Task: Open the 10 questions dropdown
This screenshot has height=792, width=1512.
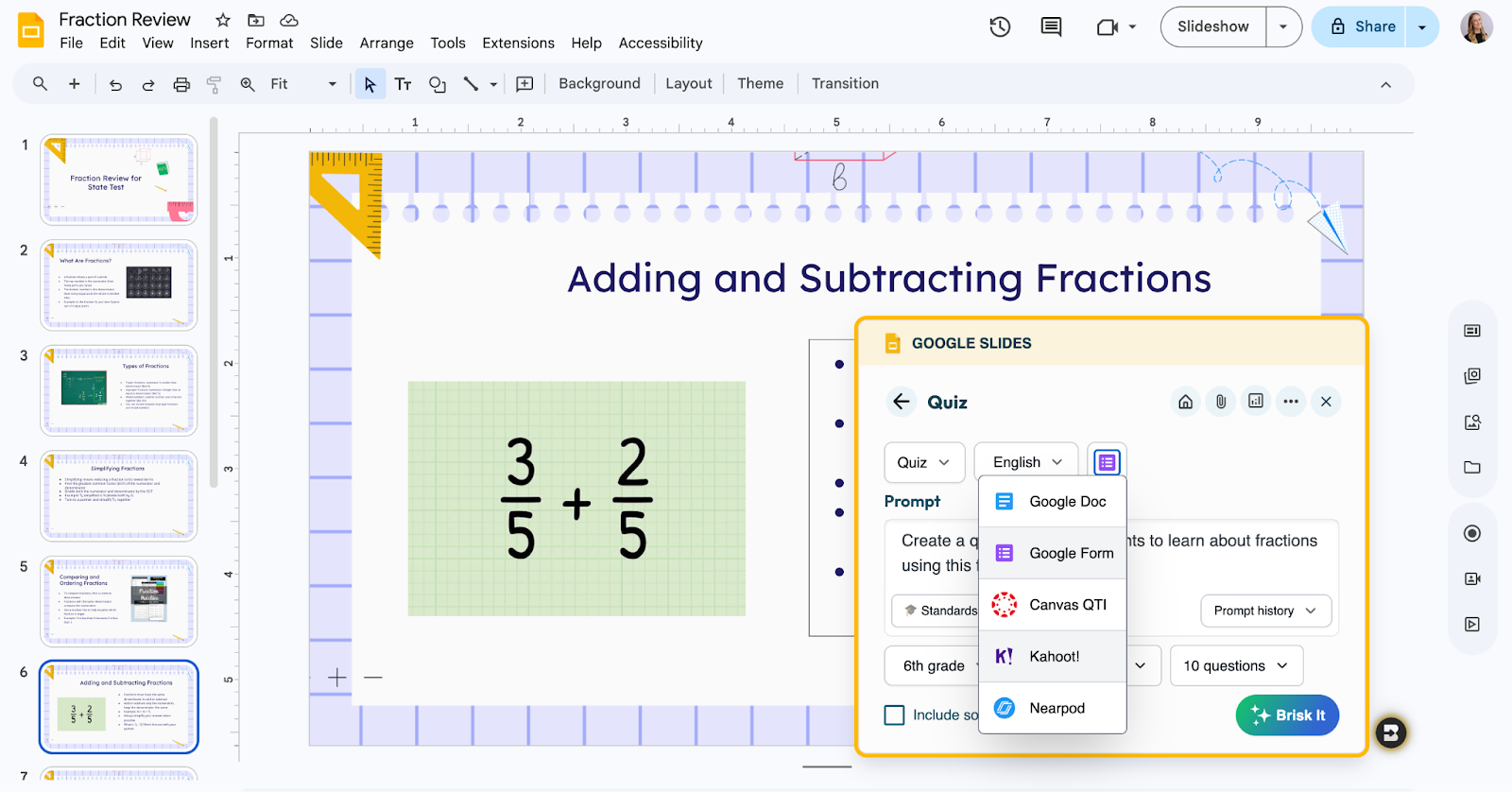Action: coord(1236,665)
